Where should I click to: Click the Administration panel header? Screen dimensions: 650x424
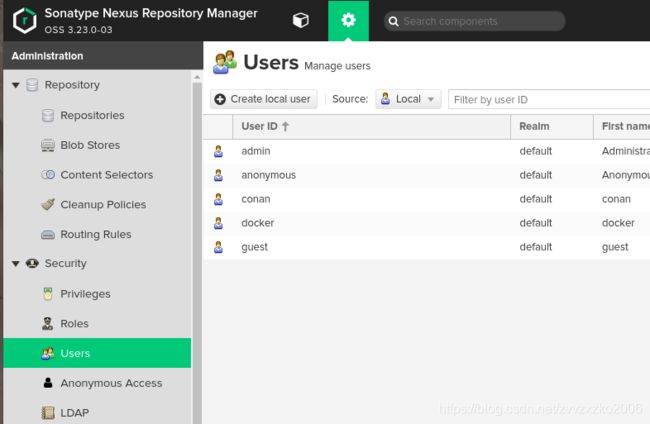[x=103, y=56]
